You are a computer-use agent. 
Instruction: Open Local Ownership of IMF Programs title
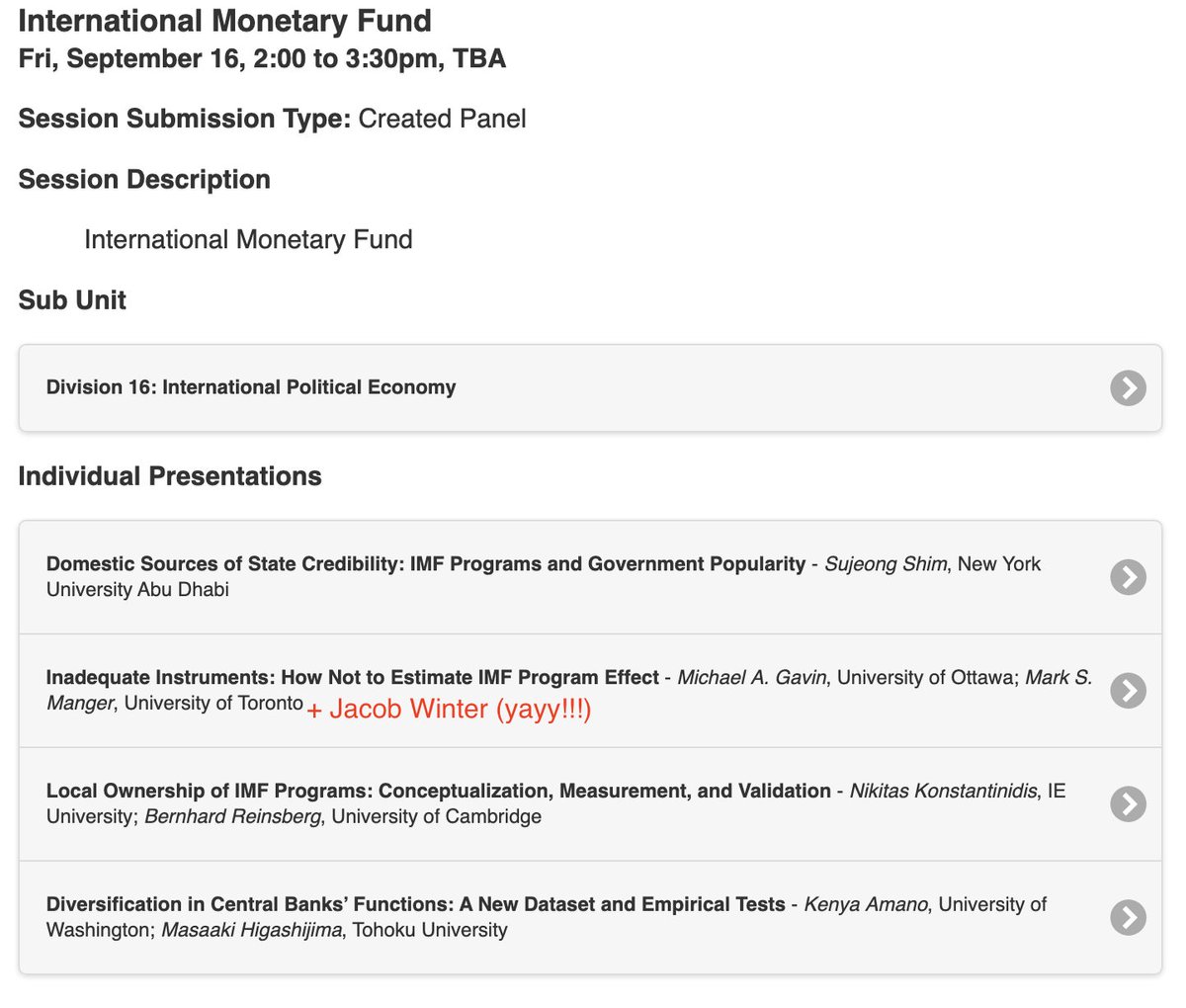(x=439, y=792)
